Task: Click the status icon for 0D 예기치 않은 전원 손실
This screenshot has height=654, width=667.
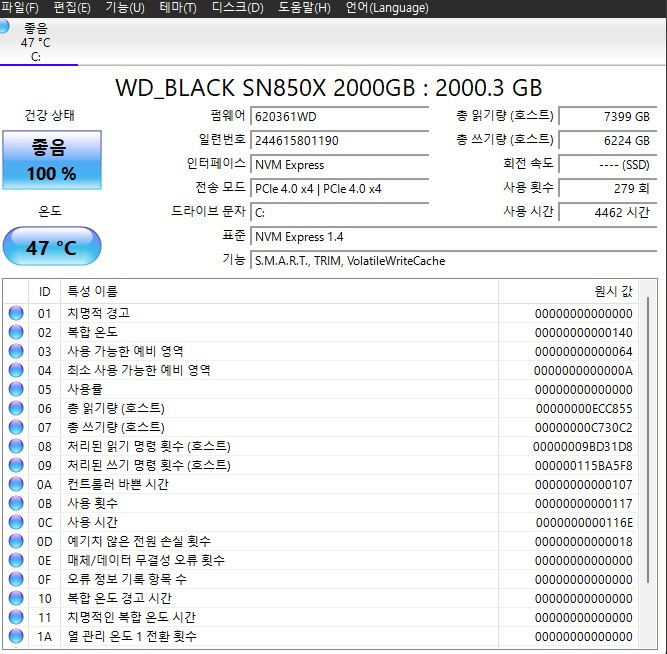Action: pyautogui.click(x=16, y=541)
